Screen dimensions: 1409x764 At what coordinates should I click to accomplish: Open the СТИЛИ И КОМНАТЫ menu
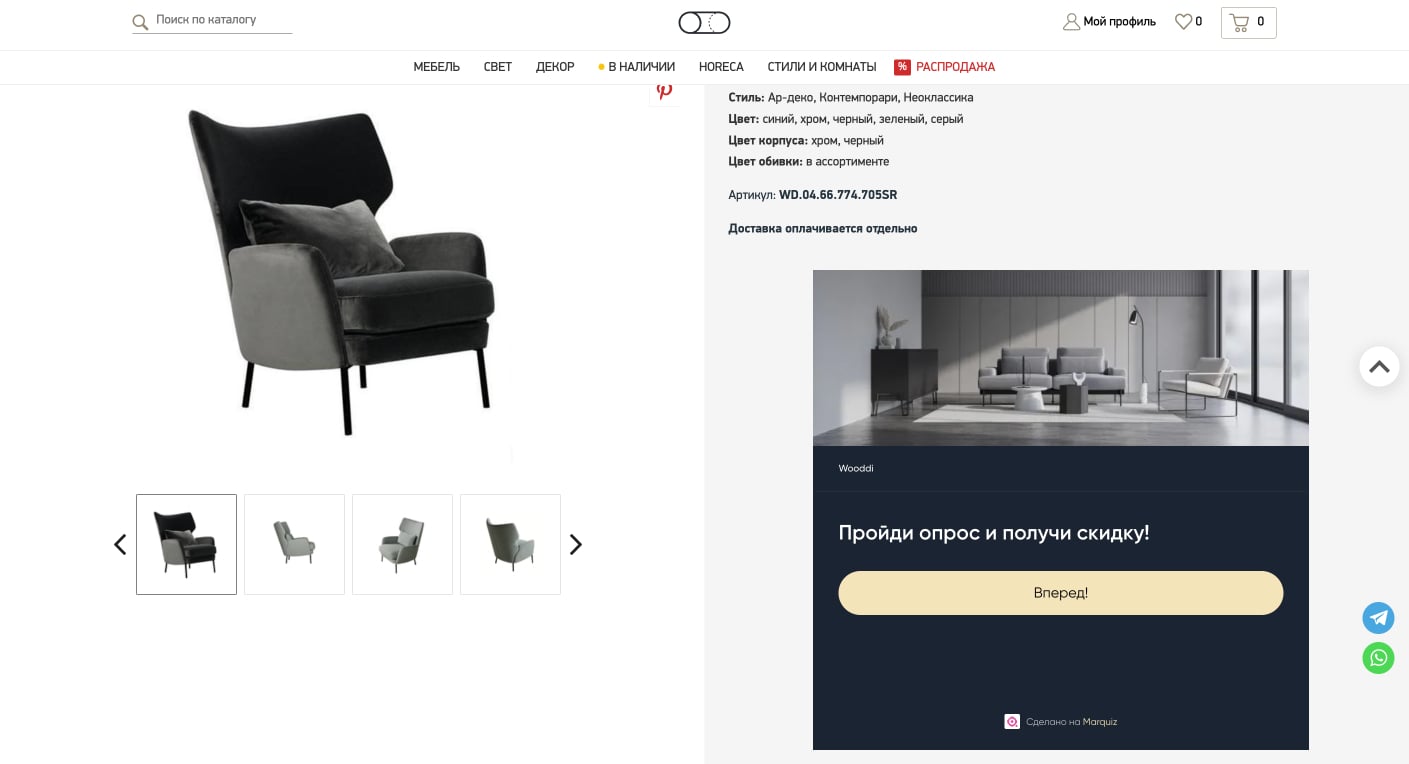(x=822, y=67)
